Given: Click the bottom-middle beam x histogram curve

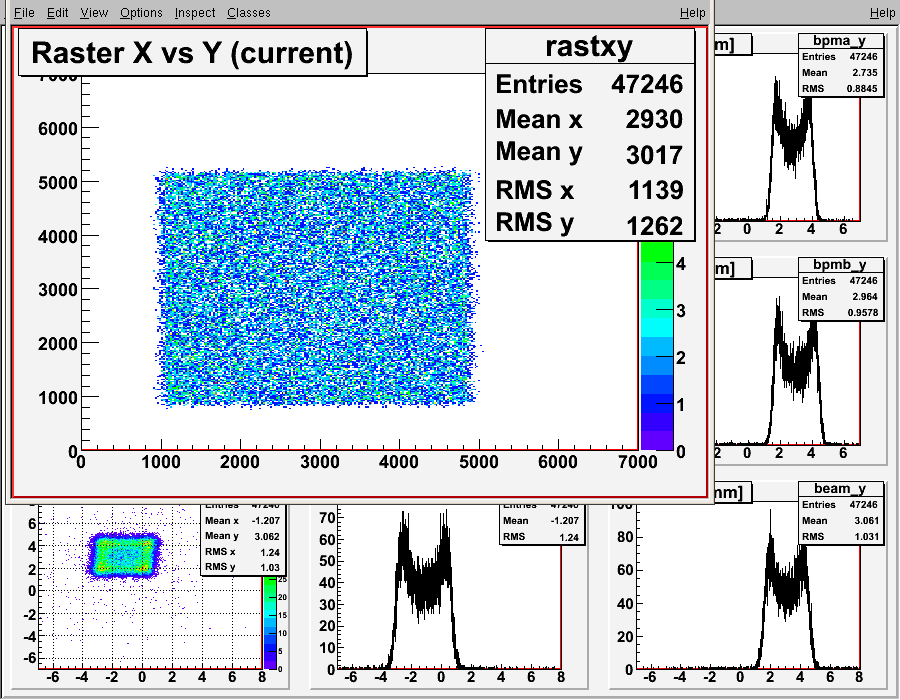Looking at the screenshot, I should [x=424, y=591].
